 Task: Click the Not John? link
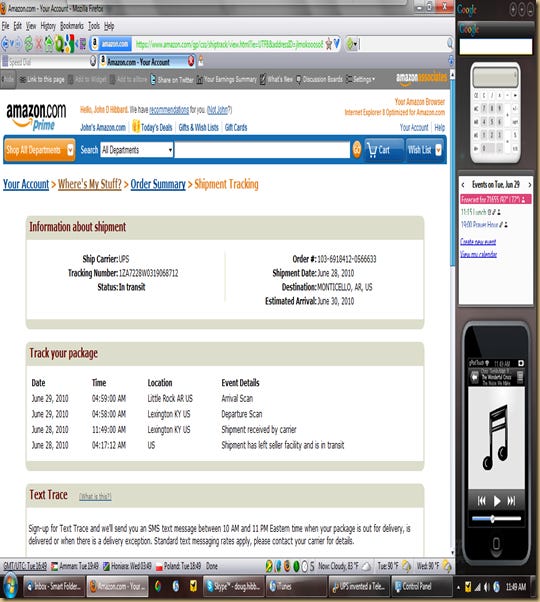pos(219,110)
